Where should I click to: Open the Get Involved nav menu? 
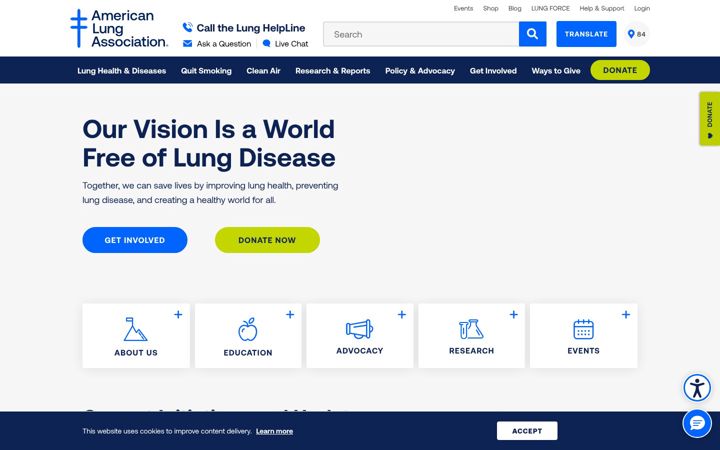493,71
